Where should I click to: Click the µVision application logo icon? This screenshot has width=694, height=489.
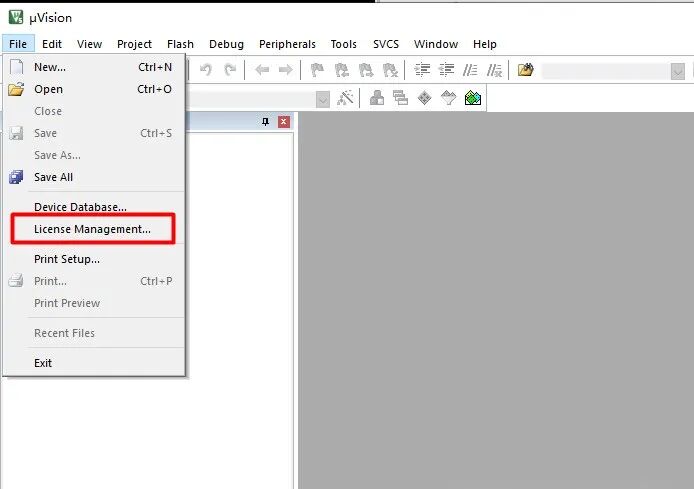point(16,17)
